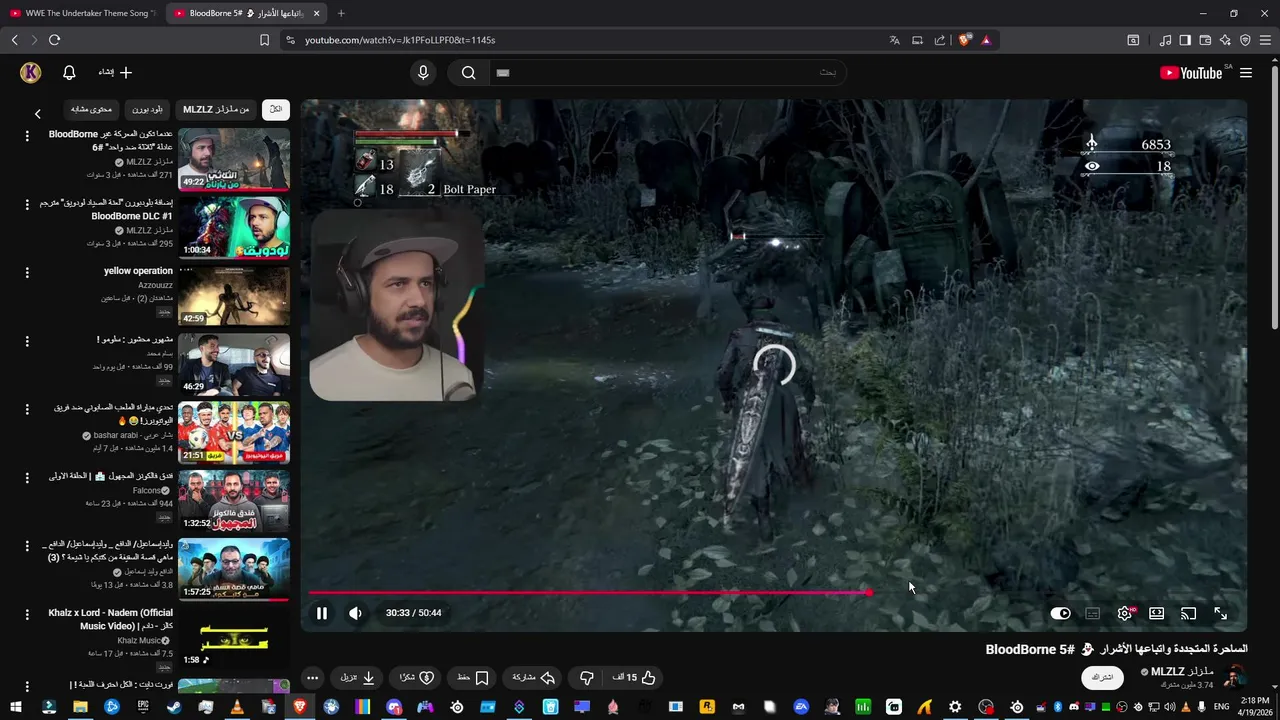The image size is (1280, 720).
Task: Open YouTube notifications bell
Action: tap(69, 73)
